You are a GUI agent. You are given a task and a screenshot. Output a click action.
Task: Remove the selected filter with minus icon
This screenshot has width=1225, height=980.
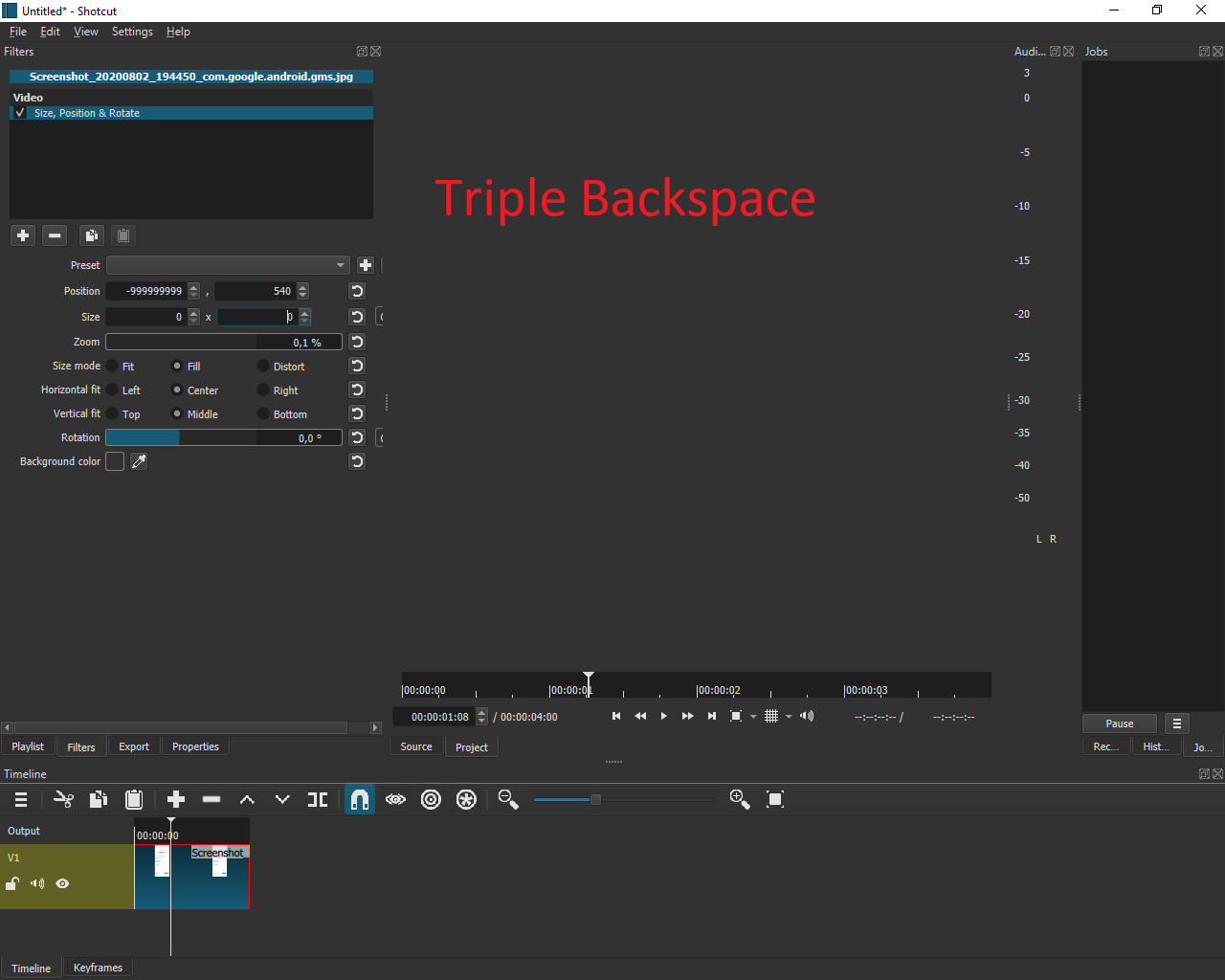[x=55, y=234]
